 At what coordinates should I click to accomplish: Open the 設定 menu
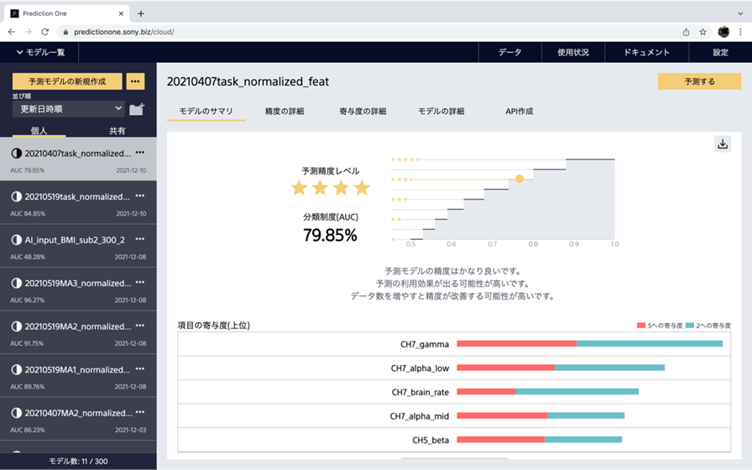720,52
